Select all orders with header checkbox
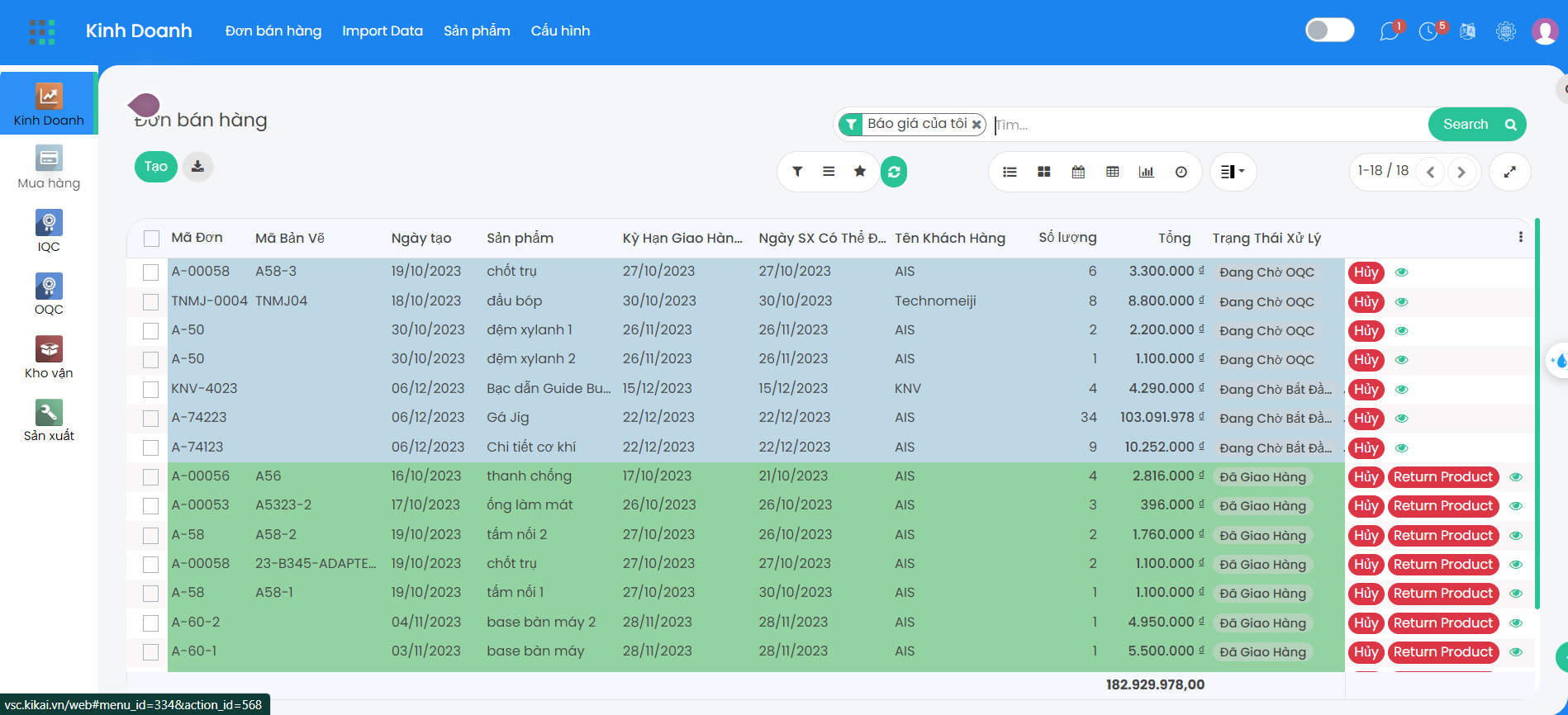The height and width of the screenshot is (715, 1568). click(x=151, y=239)
